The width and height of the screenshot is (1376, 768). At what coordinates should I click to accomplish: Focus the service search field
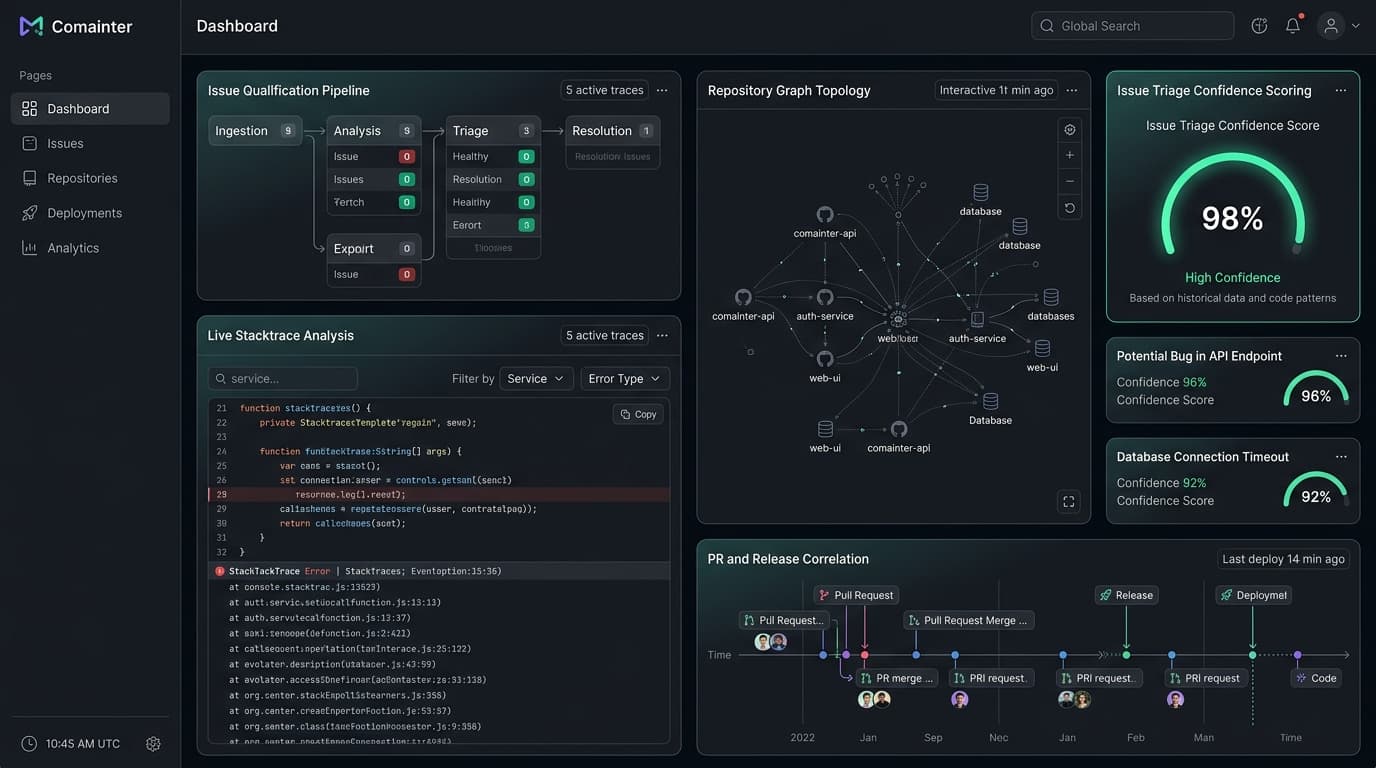click(x=283, y=379)
